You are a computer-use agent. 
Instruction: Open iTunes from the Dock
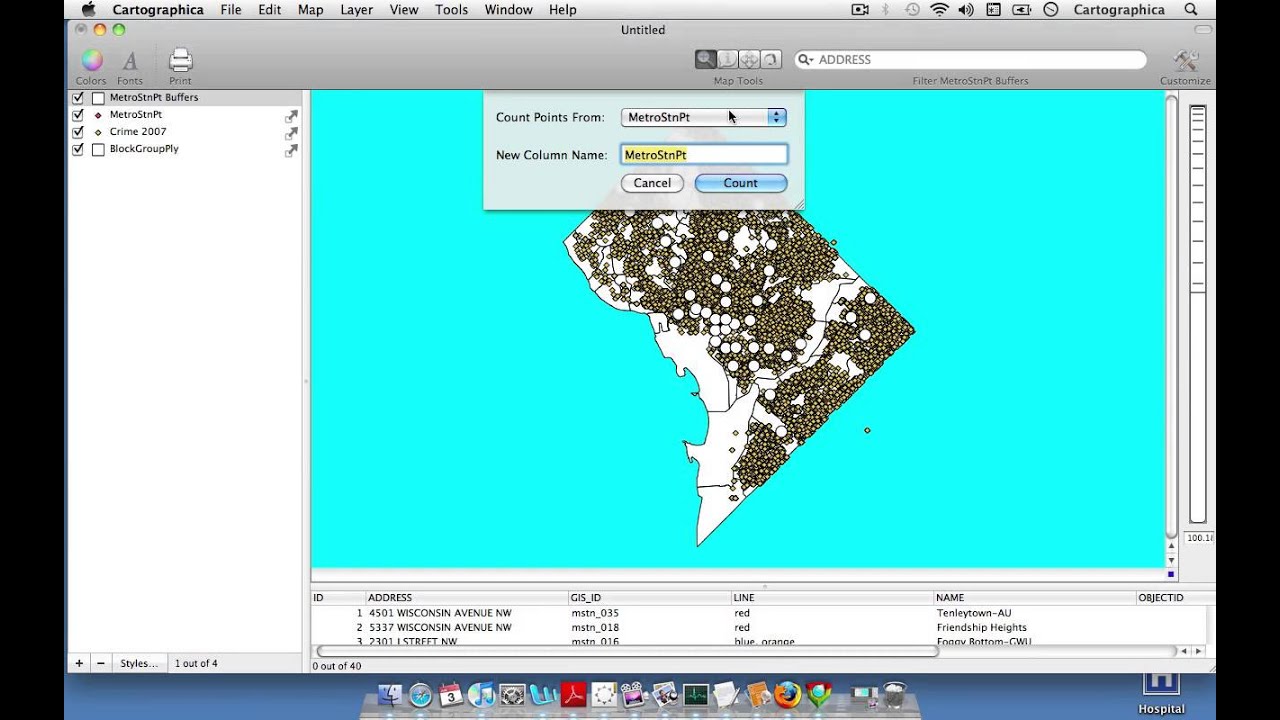[481, 694]
